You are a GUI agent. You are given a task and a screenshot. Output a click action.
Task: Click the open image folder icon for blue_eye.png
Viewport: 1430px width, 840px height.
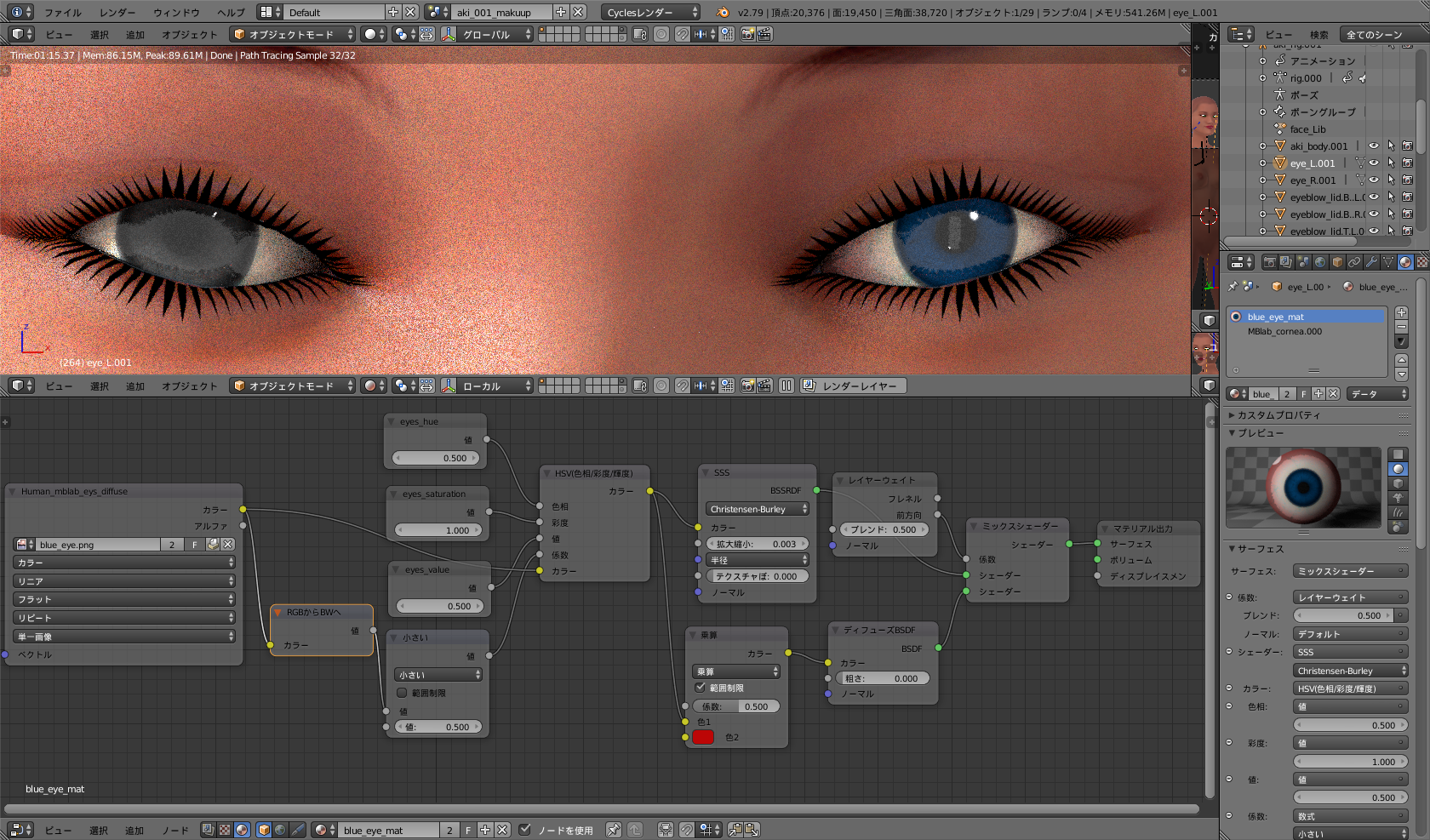(213, 545)
